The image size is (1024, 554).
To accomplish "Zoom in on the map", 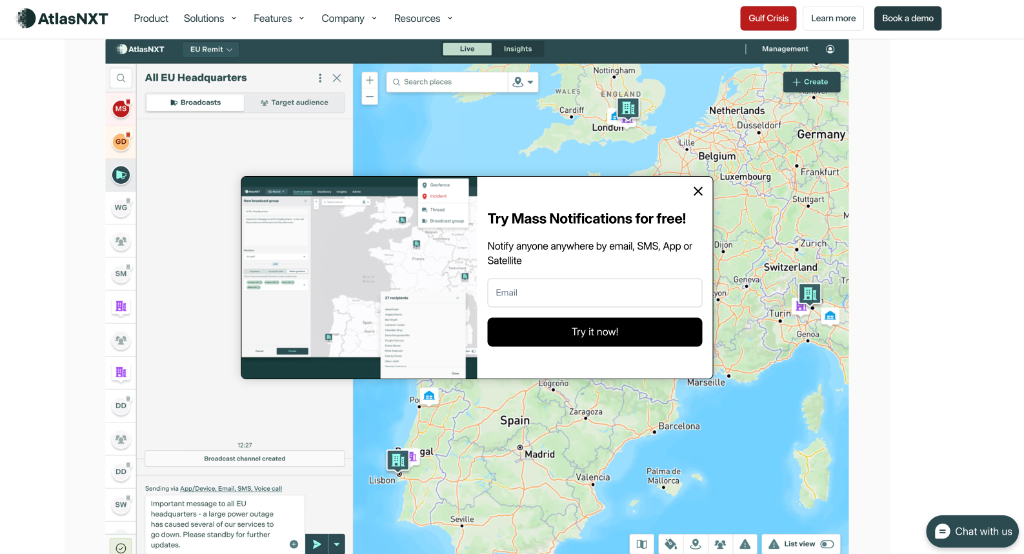I will click(370, 80).
